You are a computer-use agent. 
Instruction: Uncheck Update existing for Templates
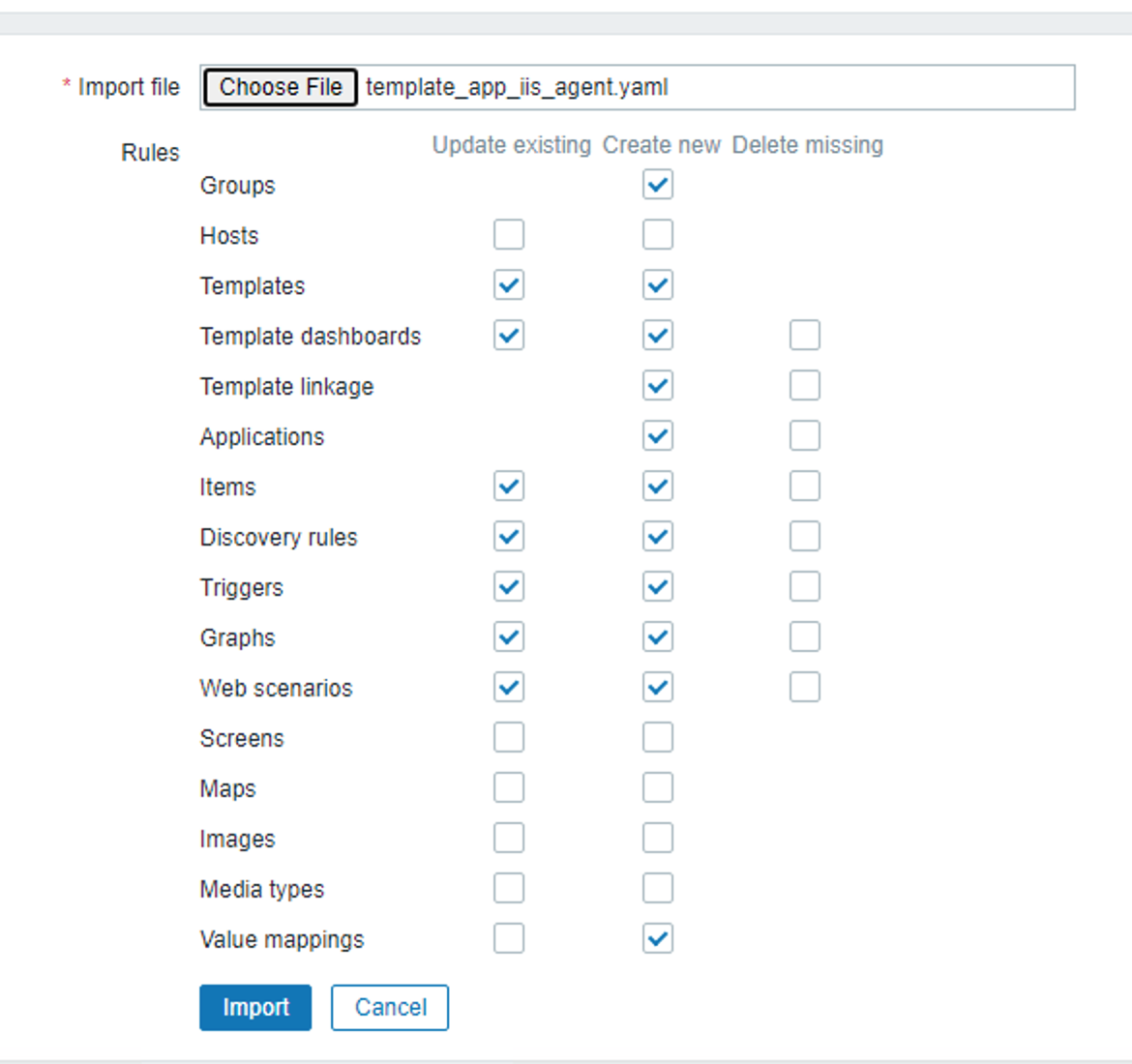[509, 285]
